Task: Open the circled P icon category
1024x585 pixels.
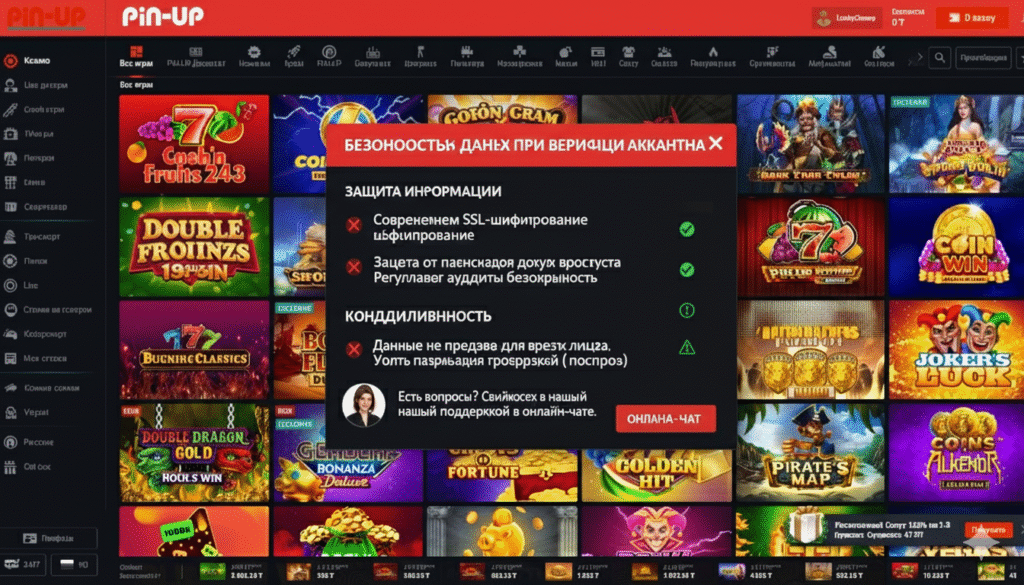Action: [x=329, y=57]
